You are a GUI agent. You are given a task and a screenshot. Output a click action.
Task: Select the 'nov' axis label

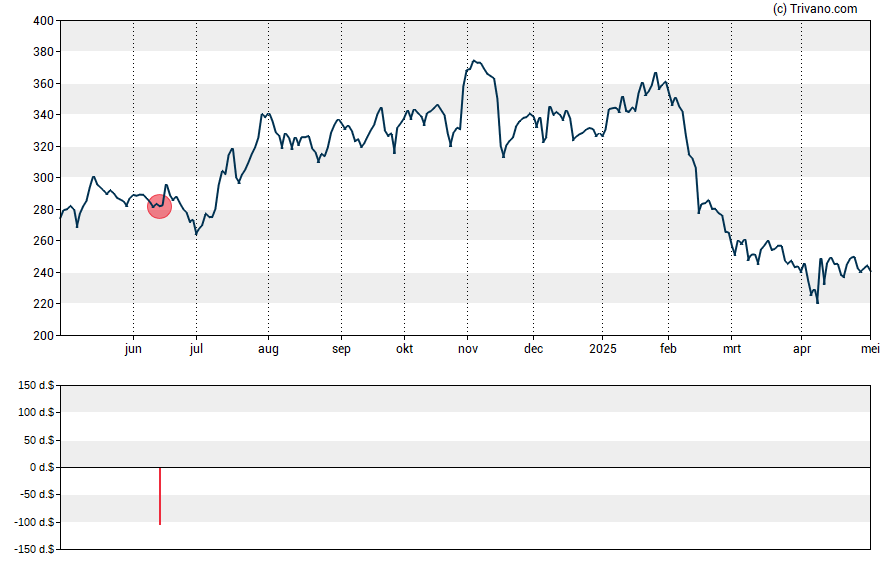[468, 349]
